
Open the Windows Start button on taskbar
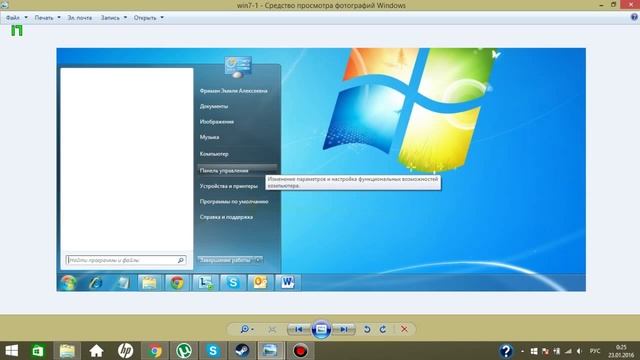11,351
